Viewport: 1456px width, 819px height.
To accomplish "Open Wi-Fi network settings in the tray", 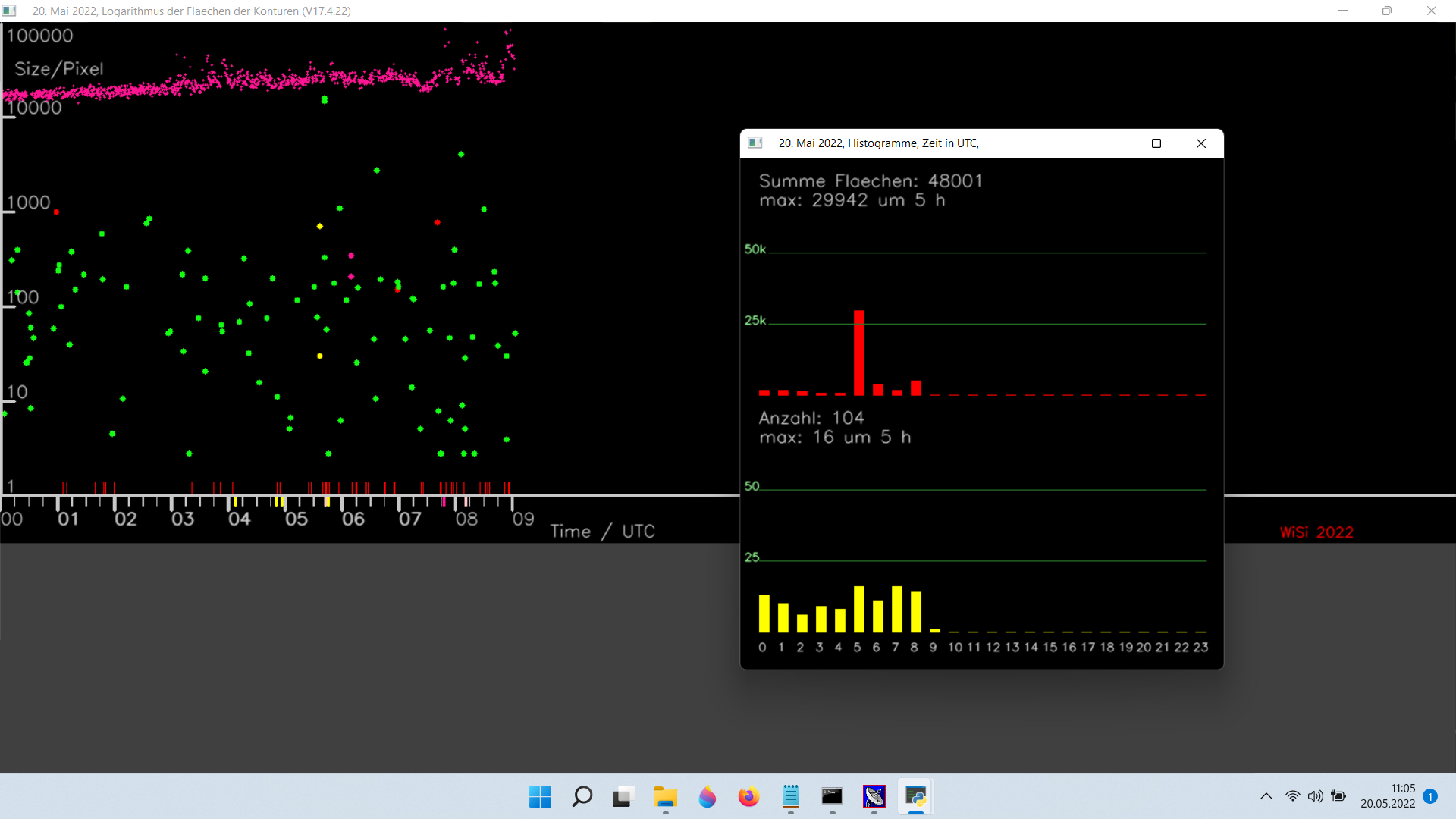I will click(1292, 796).
